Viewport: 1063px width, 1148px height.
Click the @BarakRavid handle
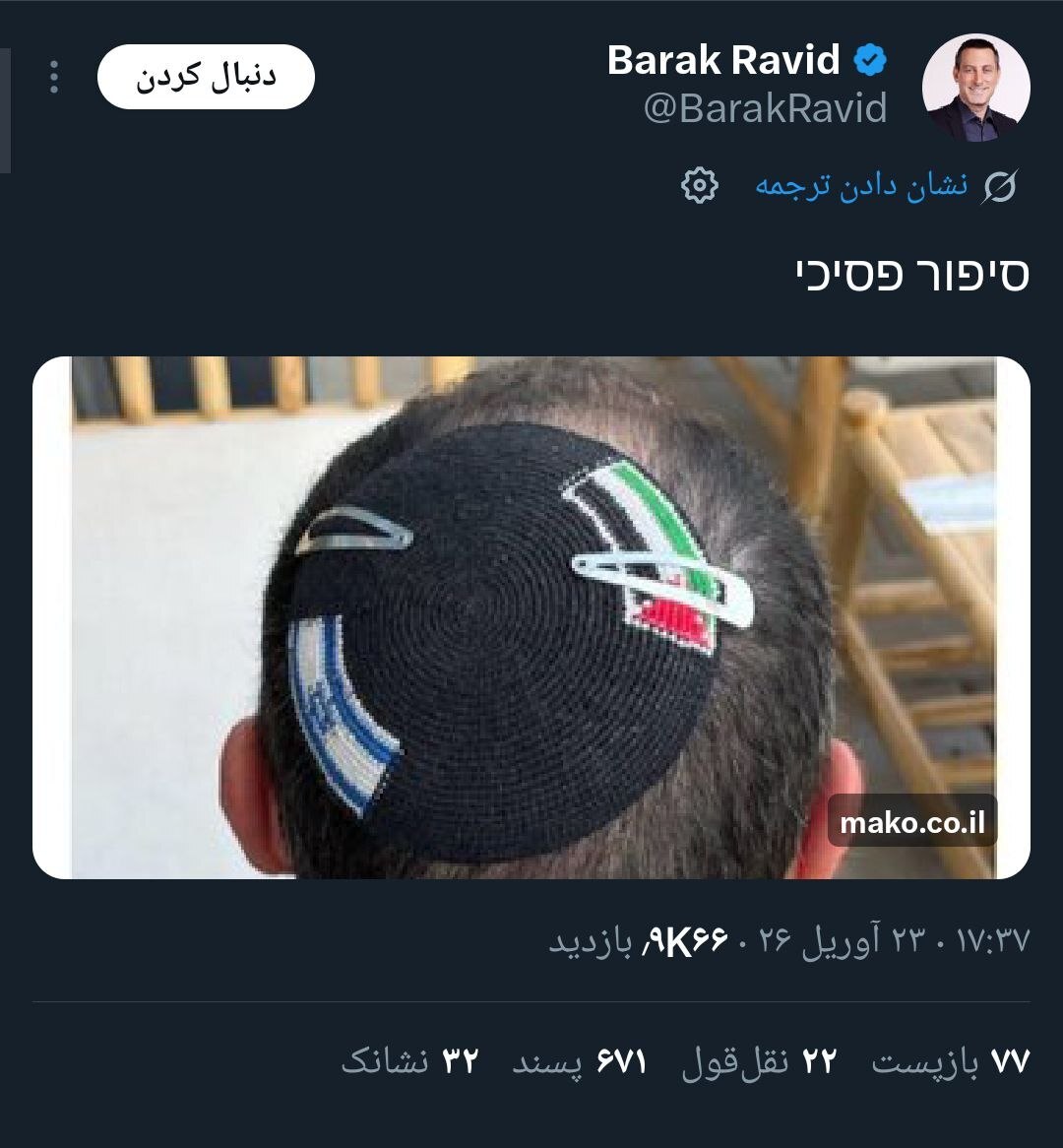[x=765, y=108]
